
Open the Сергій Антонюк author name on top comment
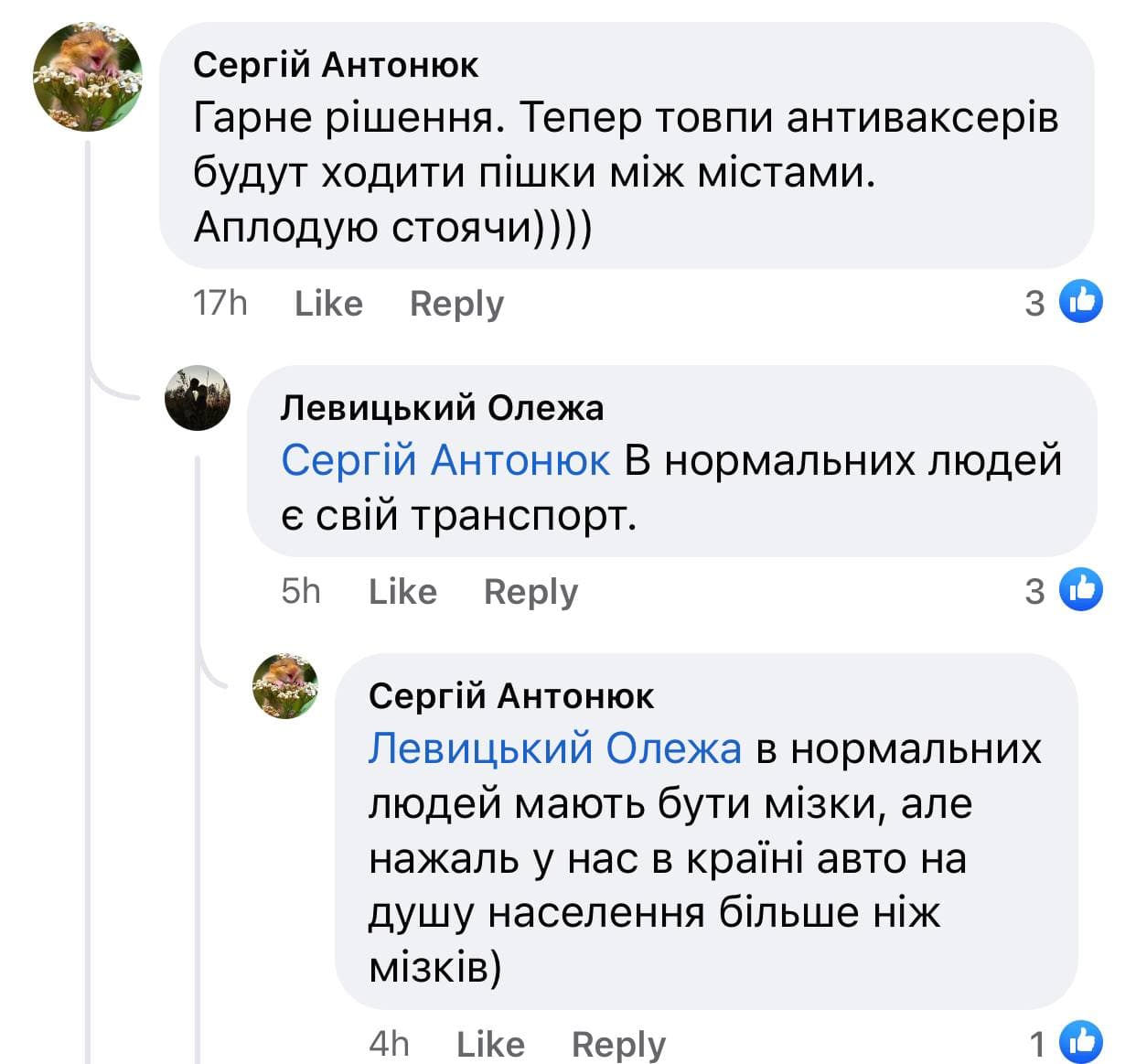tap(336, 65)
